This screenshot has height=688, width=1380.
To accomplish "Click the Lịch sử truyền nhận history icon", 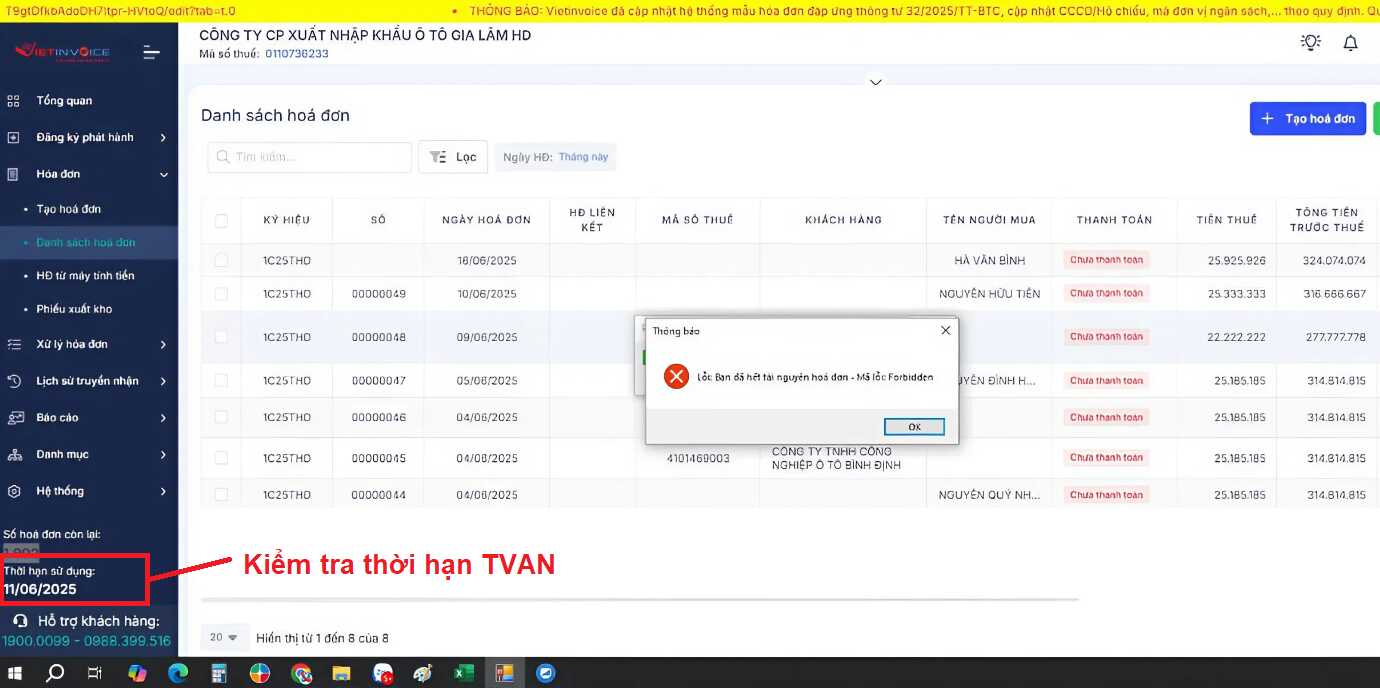I will tap(13, 380).
